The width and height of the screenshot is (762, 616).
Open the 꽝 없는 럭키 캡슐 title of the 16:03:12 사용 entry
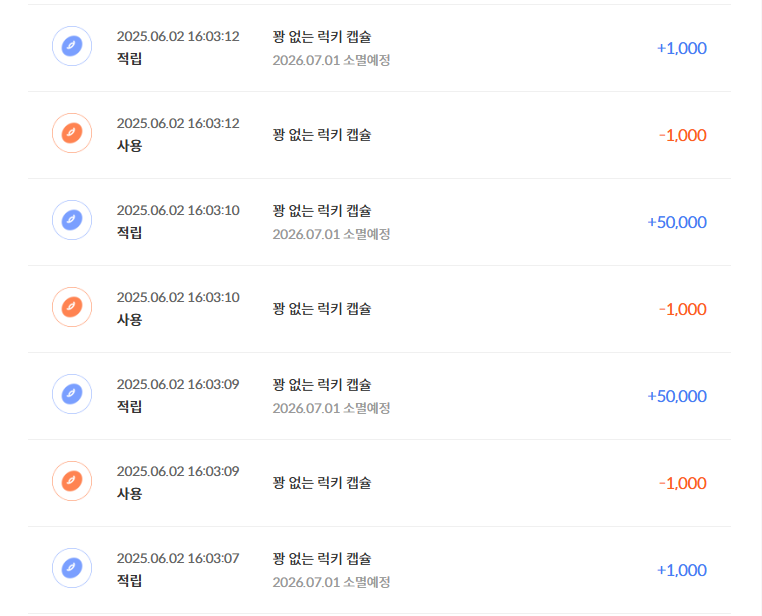pos(322,135)
